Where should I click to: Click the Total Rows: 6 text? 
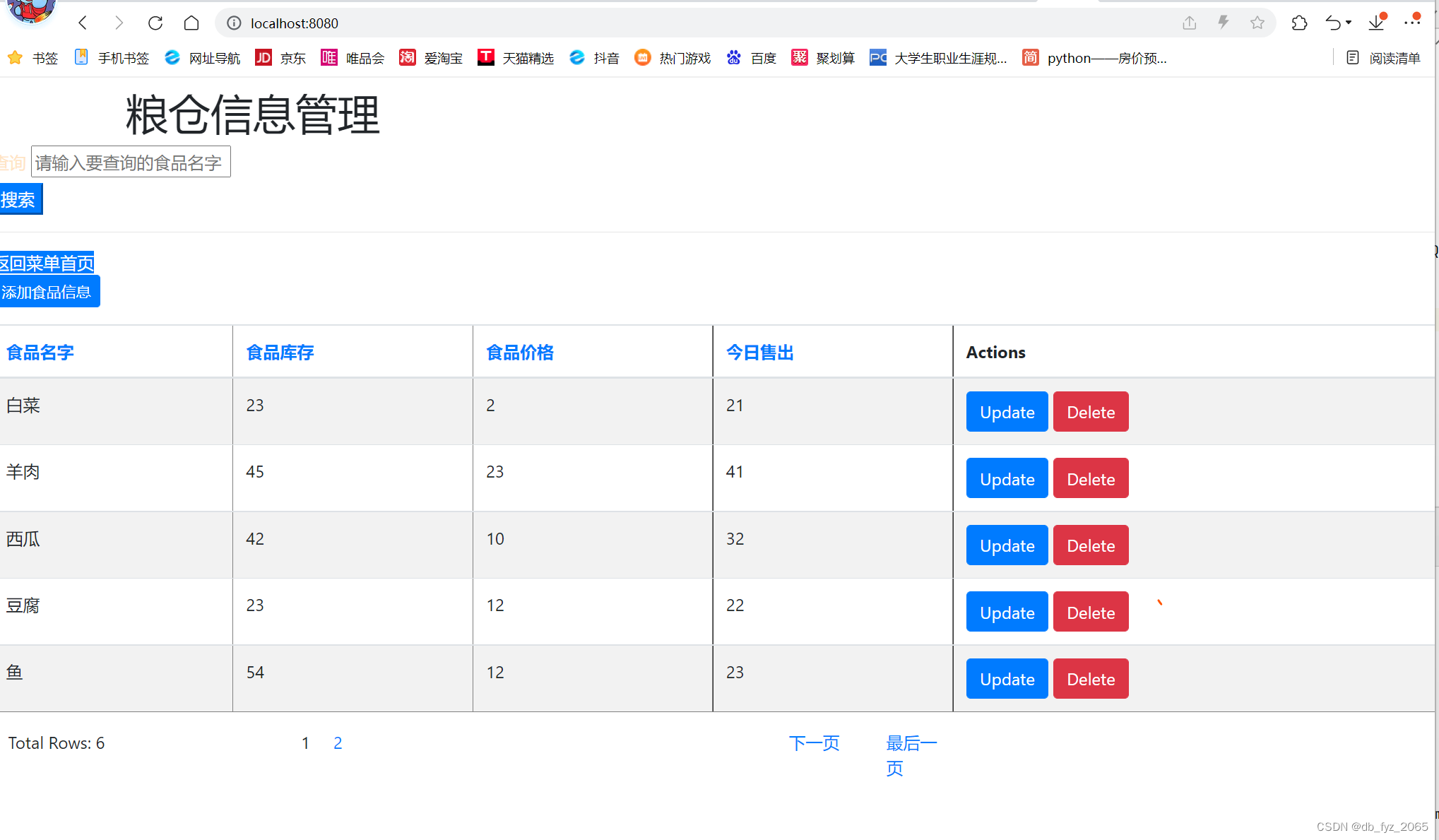click(57, 743)
